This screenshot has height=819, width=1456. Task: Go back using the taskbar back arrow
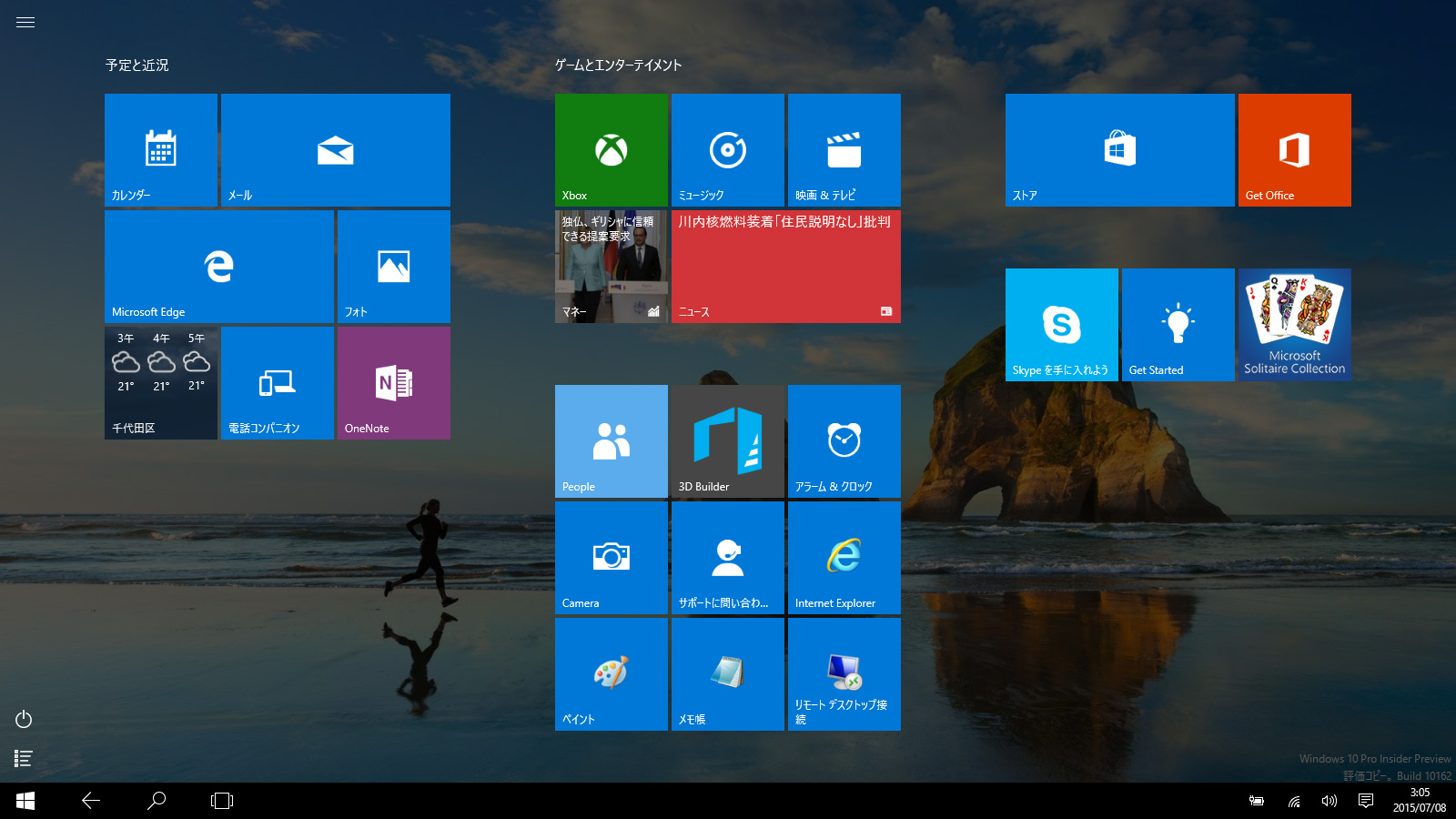[91, 801]
